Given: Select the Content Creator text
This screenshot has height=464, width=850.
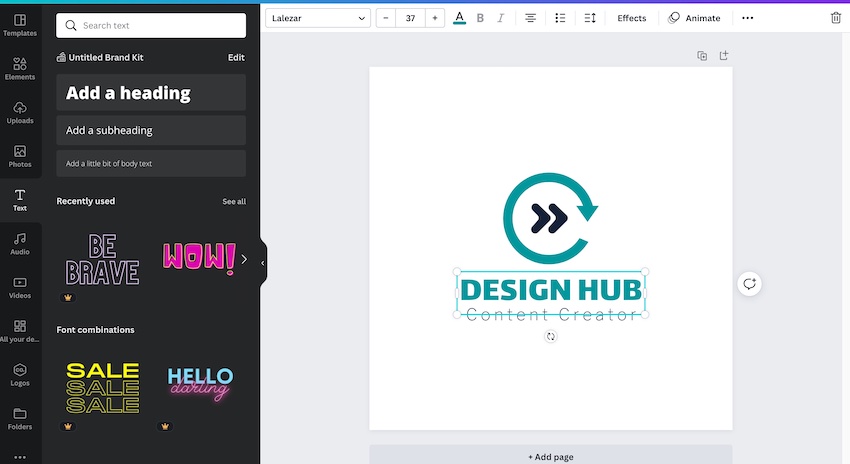Looking at the screenshot, I should tap(551, 315).
